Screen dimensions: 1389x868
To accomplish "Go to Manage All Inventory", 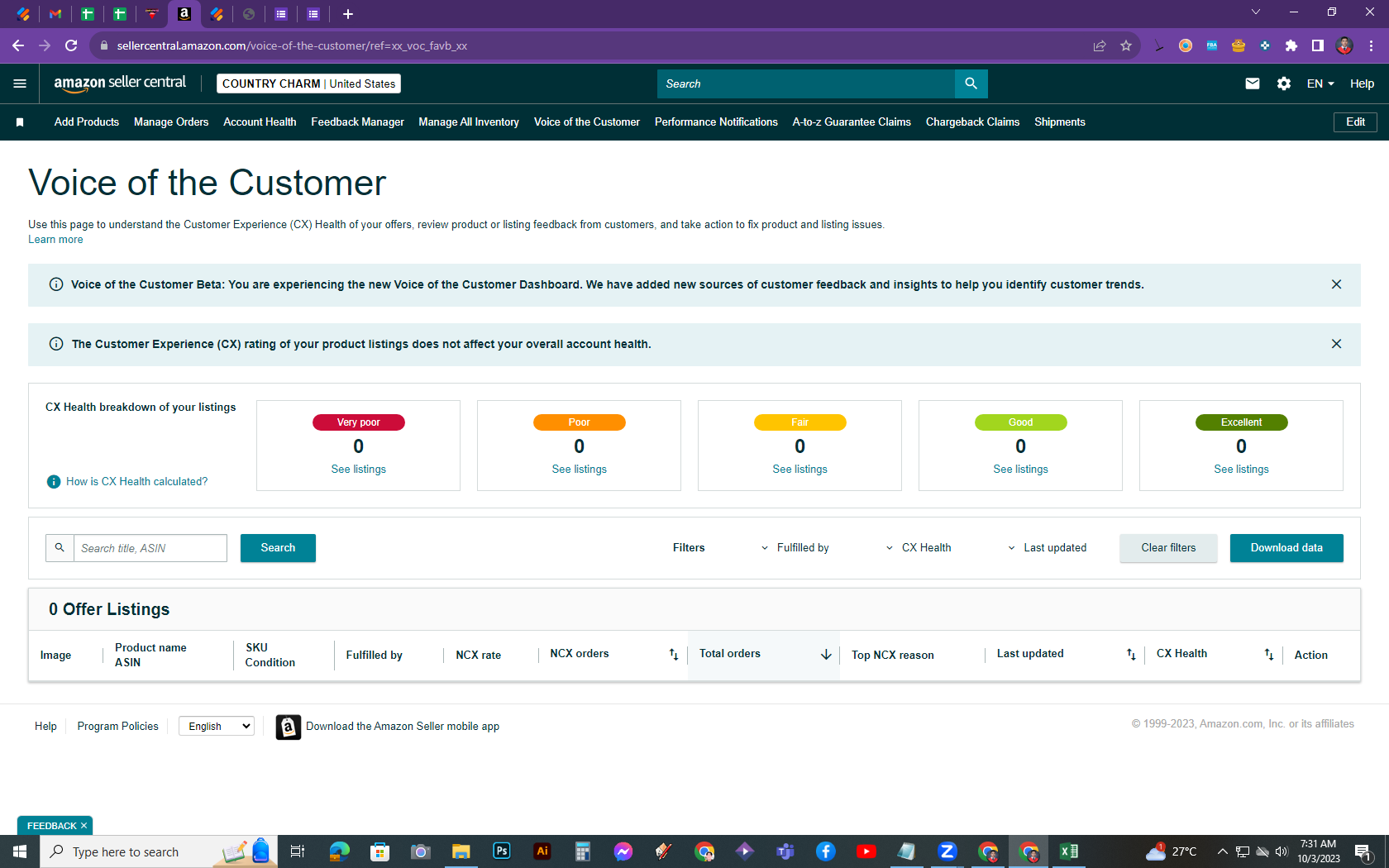I will (469, 122).
